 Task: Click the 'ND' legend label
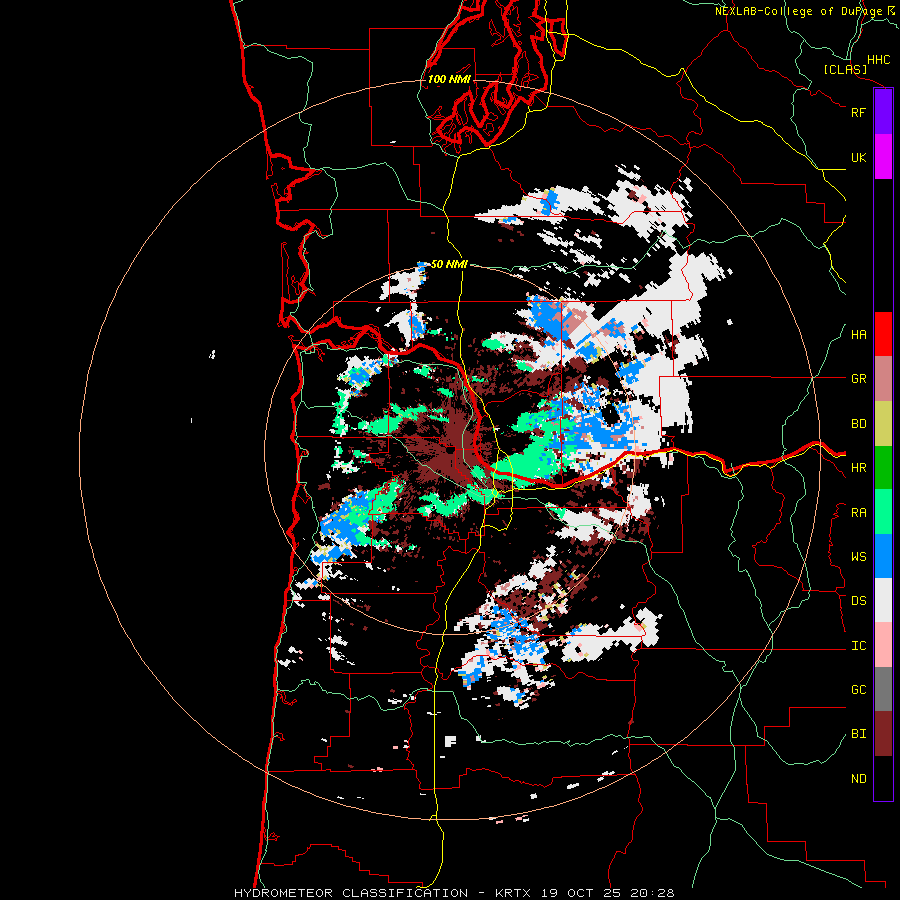[858, 779]
